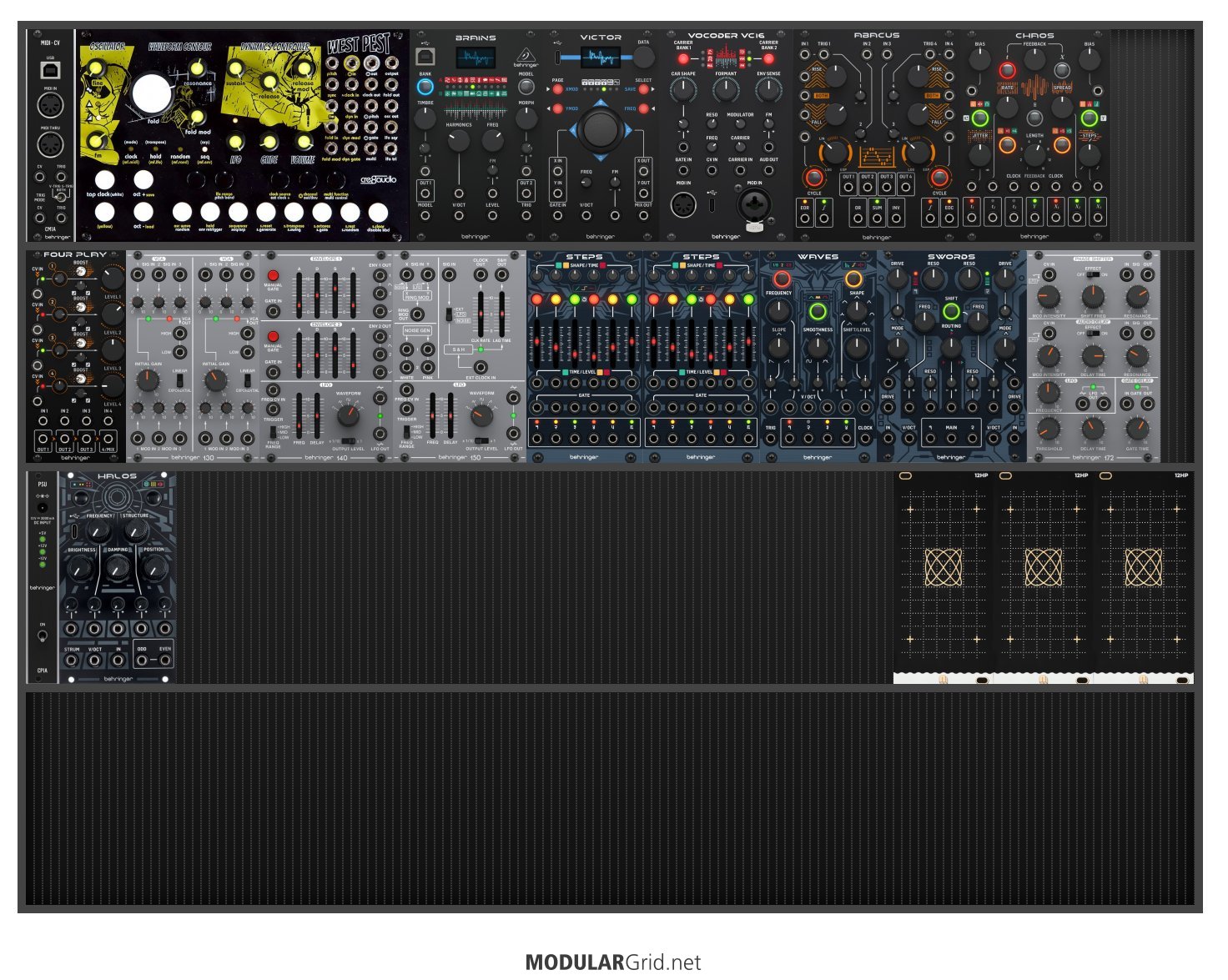
Task: Click the USB port on MIDI-CV module
Action: pyautogui.click(x=49, y=70)
